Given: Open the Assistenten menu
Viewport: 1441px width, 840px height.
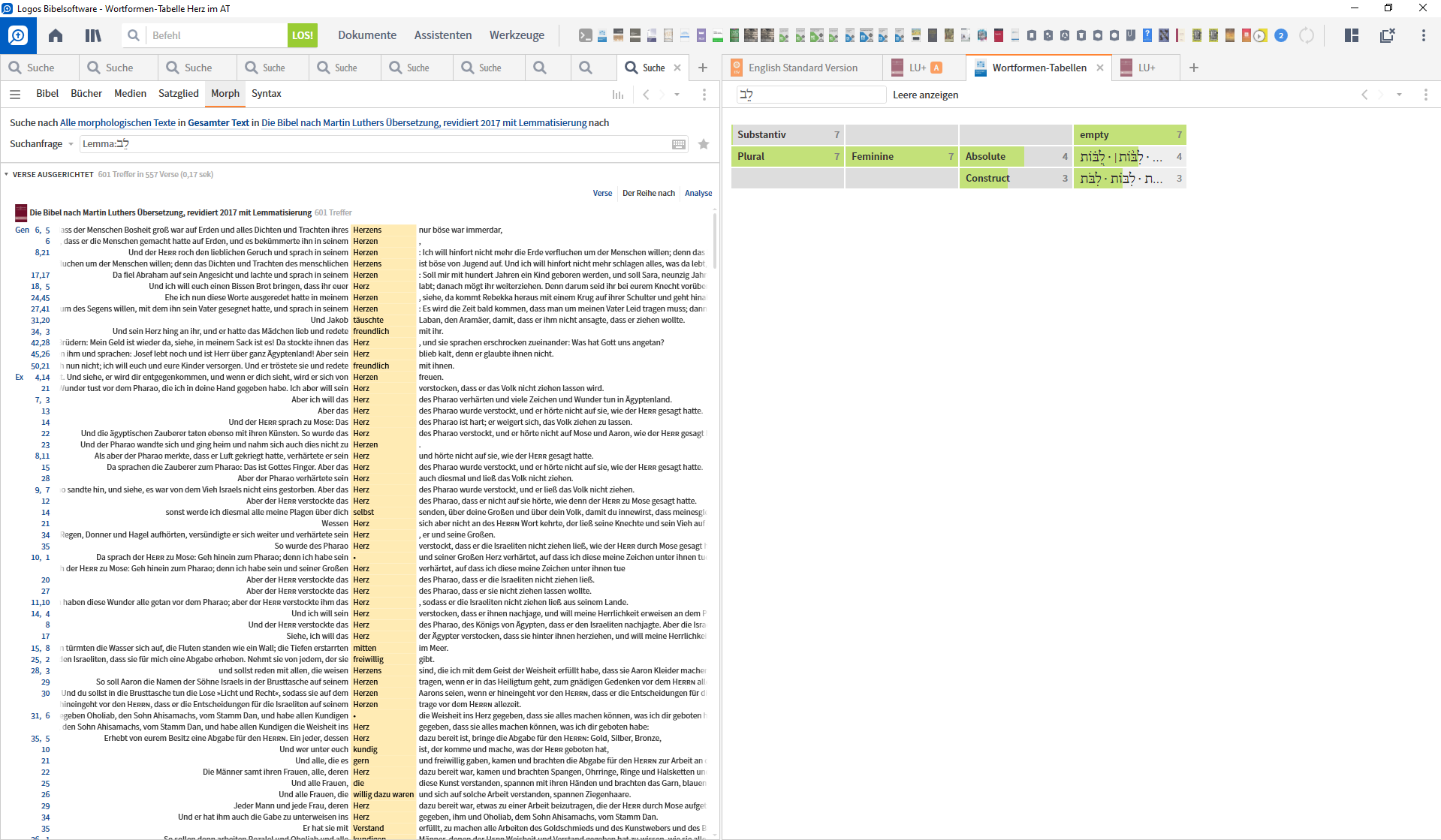Looking at the screenshot, I should click(x=443, y=35).
